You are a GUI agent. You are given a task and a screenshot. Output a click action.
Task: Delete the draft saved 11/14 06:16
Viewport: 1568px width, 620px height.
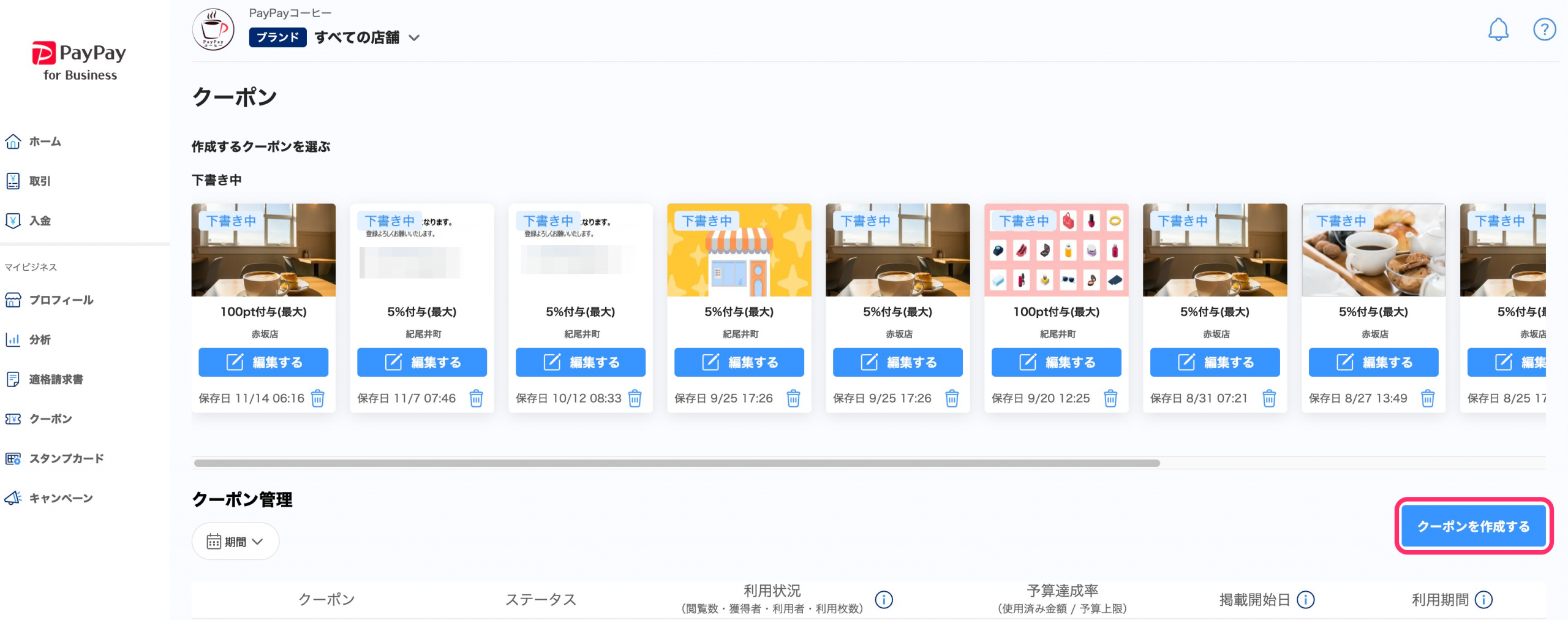(317, 399)
